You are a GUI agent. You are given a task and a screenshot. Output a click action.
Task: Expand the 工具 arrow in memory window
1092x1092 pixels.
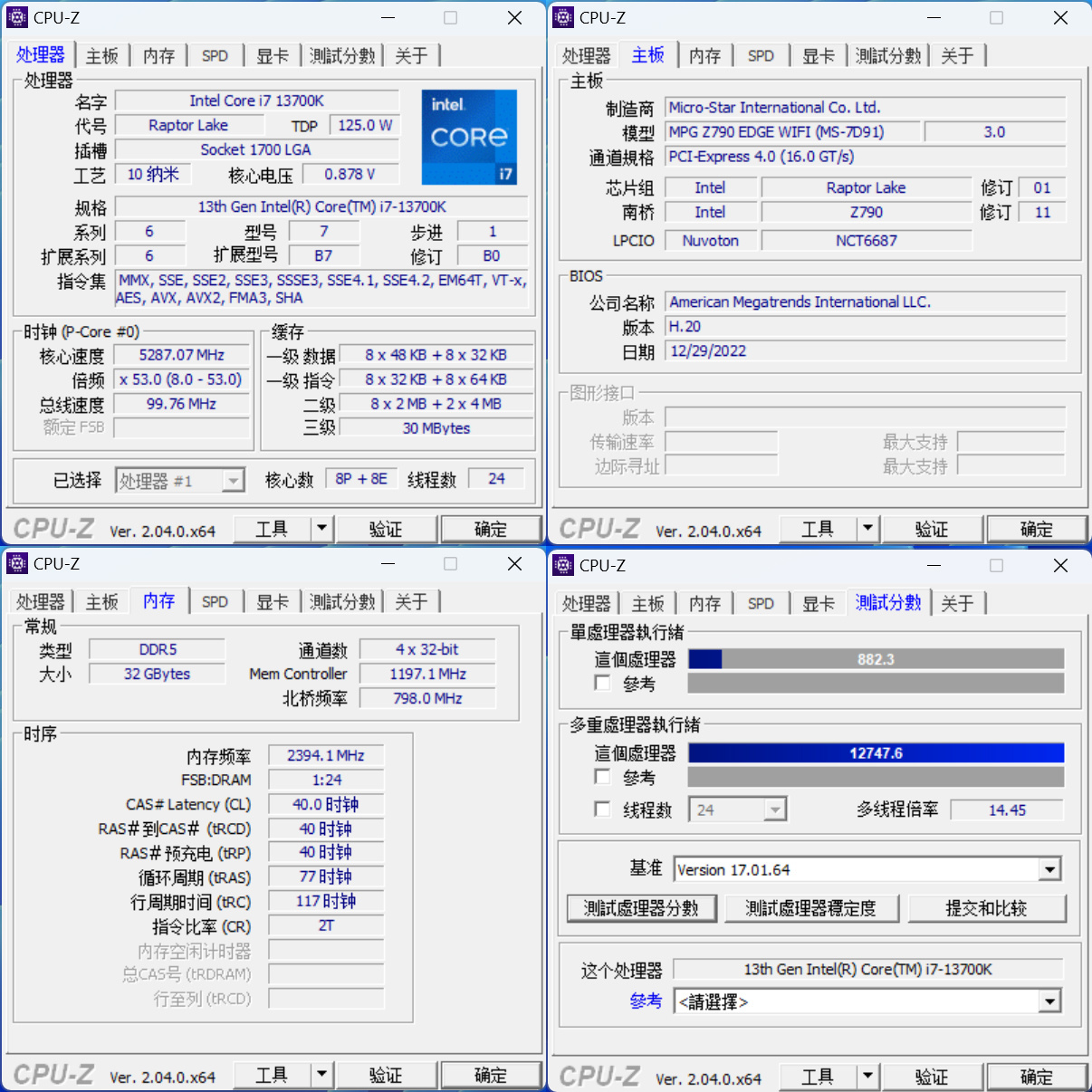click(x=321, y=1074)
